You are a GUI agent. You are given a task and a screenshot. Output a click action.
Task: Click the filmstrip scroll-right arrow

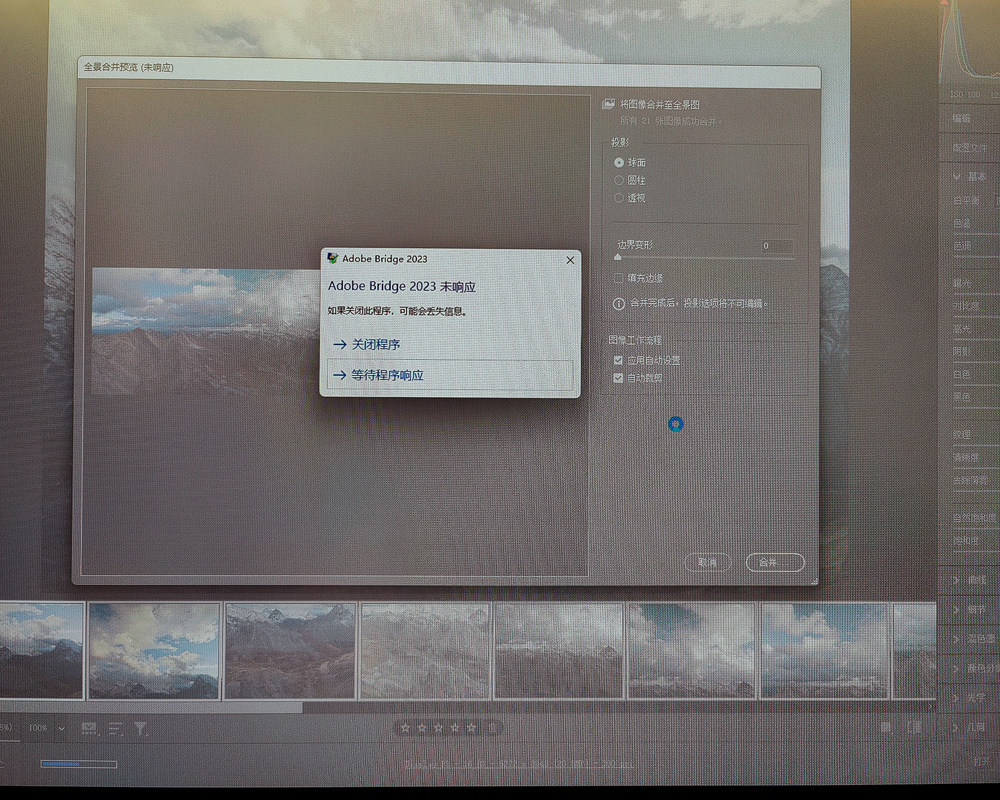pyautogui.click(x=930, y=706)
